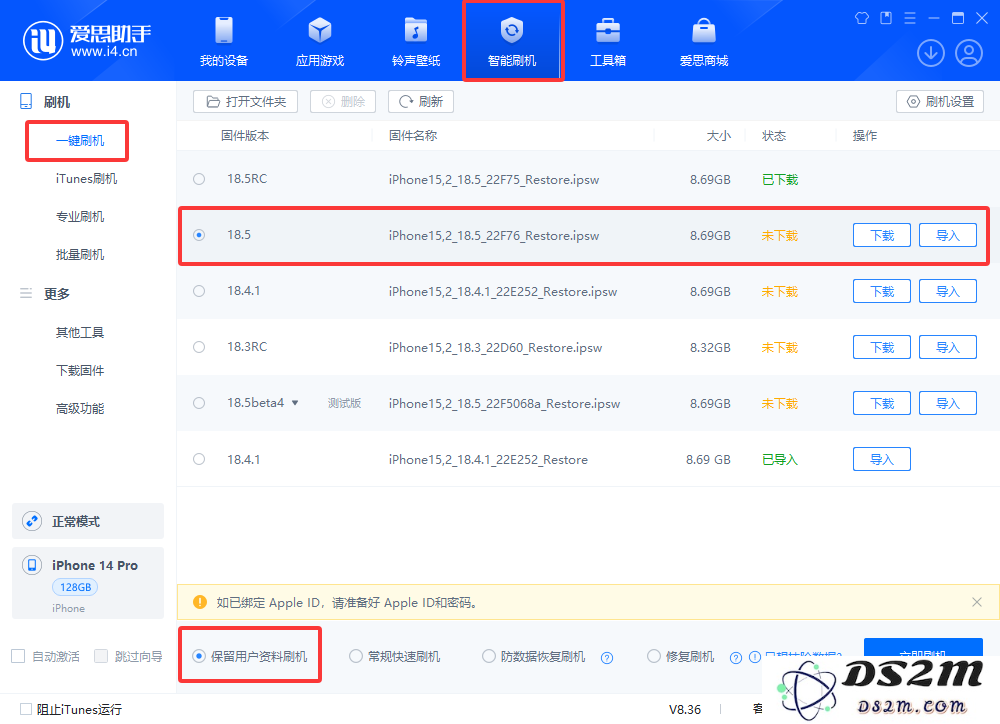Image resolution: width=1000 pixels, height=724 pixels.
Task: Click the skin (shirt) icon in title bar
Action: coord(862,18)
